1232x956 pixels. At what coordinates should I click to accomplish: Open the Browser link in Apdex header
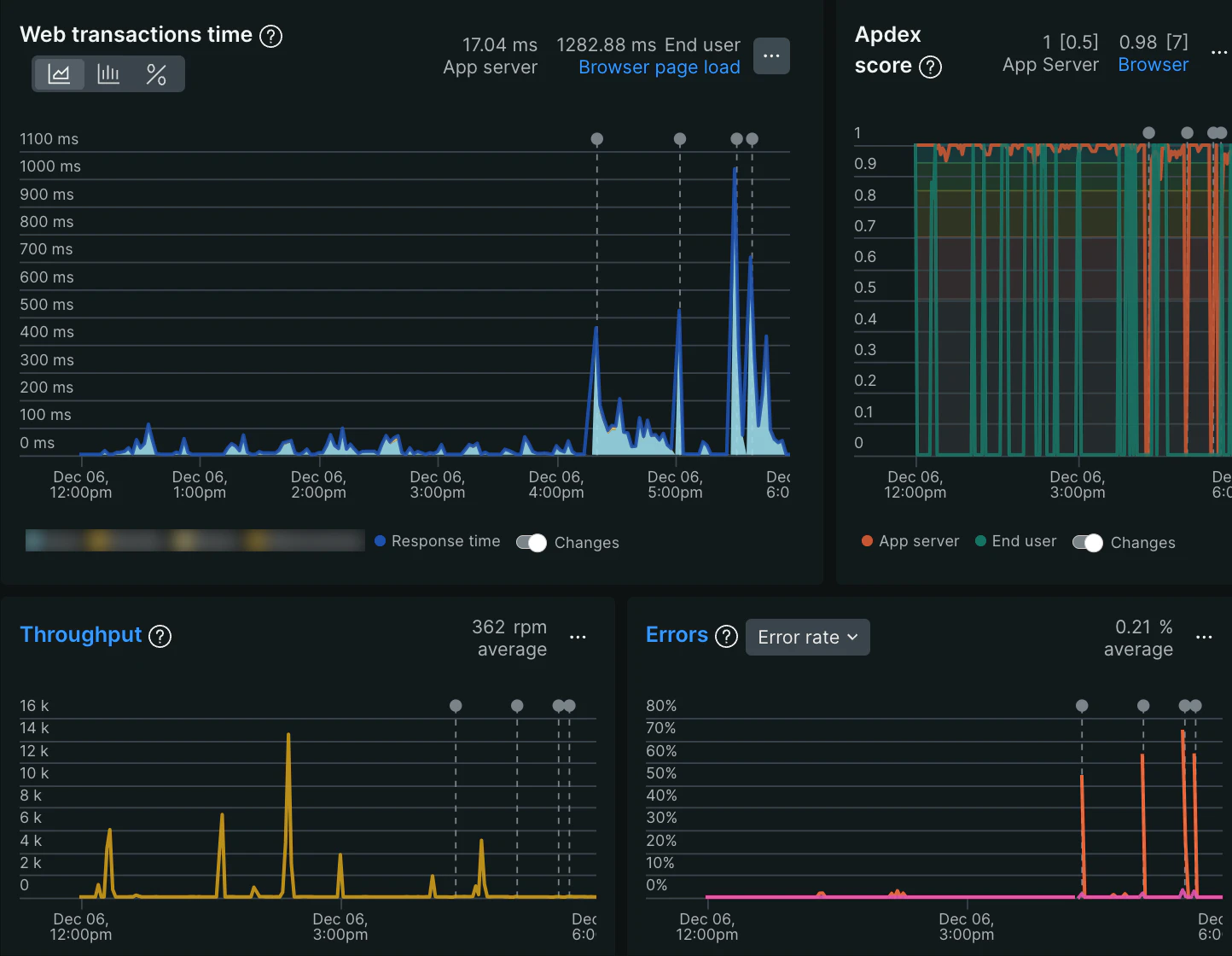[x=1154, y=65]
